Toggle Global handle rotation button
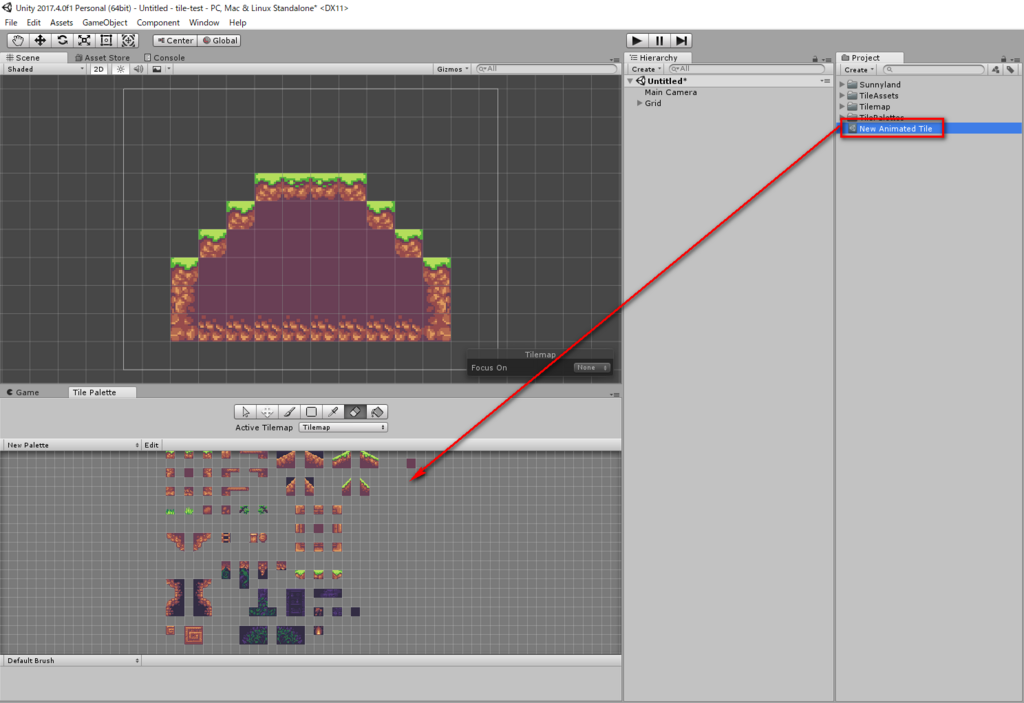The width and height of the screenshot is (1024, 703). [219, 41]
